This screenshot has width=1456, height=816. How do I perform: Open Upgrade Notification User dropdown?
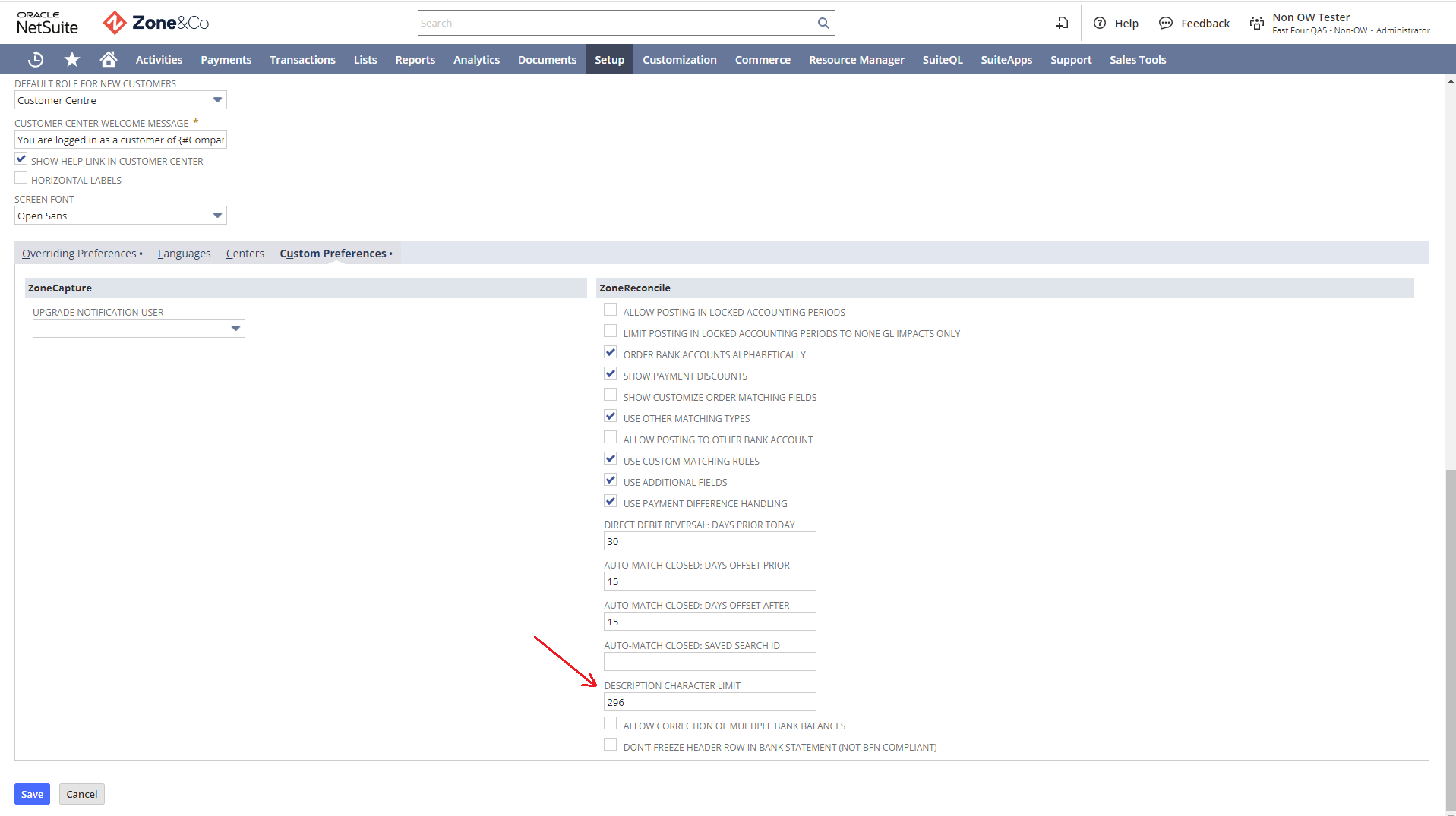pyautogui.click(x=139, y=329)
